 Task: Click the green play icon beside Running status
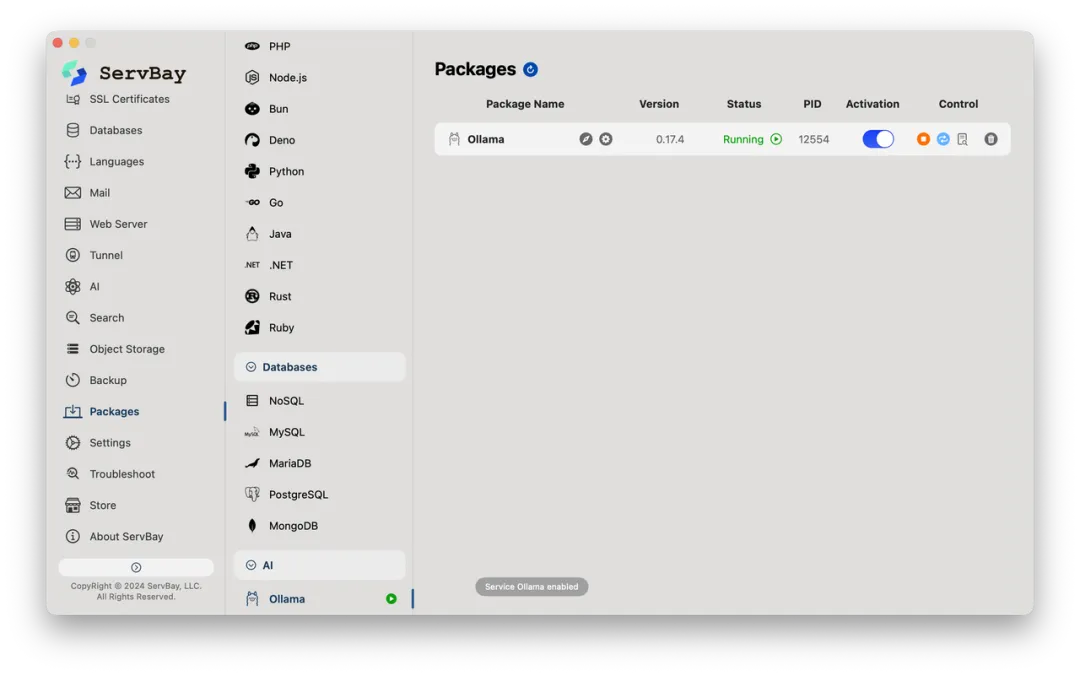pyautogui.click(x=776, y=139)
